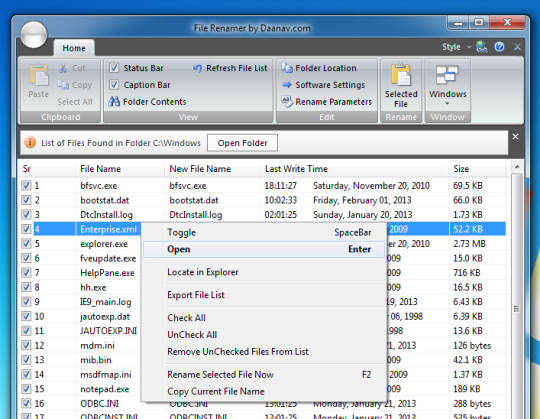Screen dimensions: 540x419
Task: Choose Open in the context menu
Action: (x=263, y=249)
